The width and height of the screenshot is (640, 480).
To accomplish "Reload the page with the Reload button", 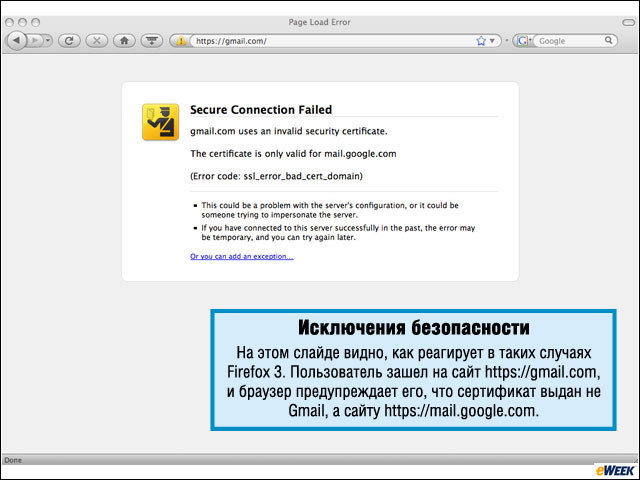I will (69, 41).
